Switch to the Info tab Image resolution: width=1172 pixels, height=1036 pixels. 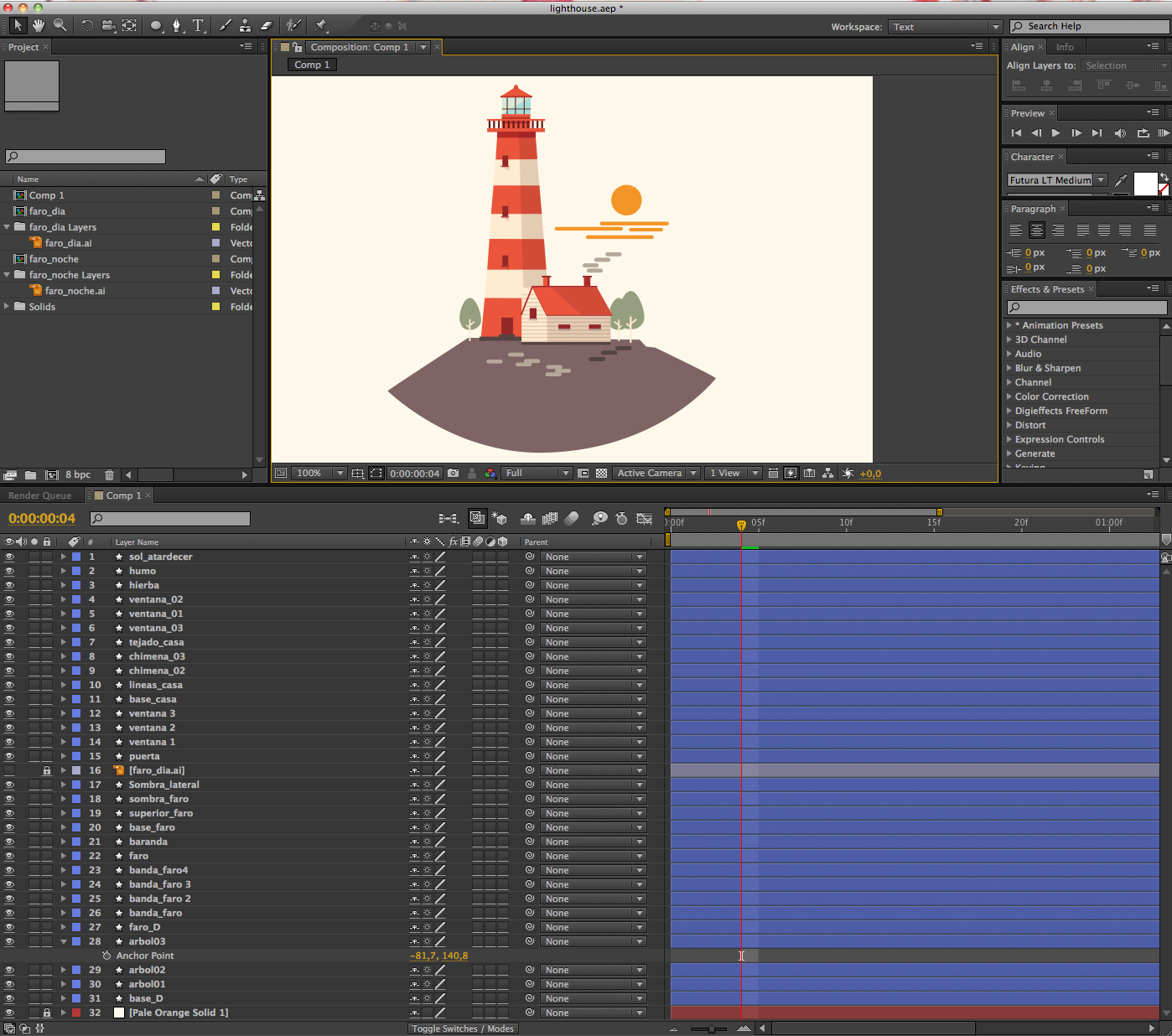[x=1065, y=47]
